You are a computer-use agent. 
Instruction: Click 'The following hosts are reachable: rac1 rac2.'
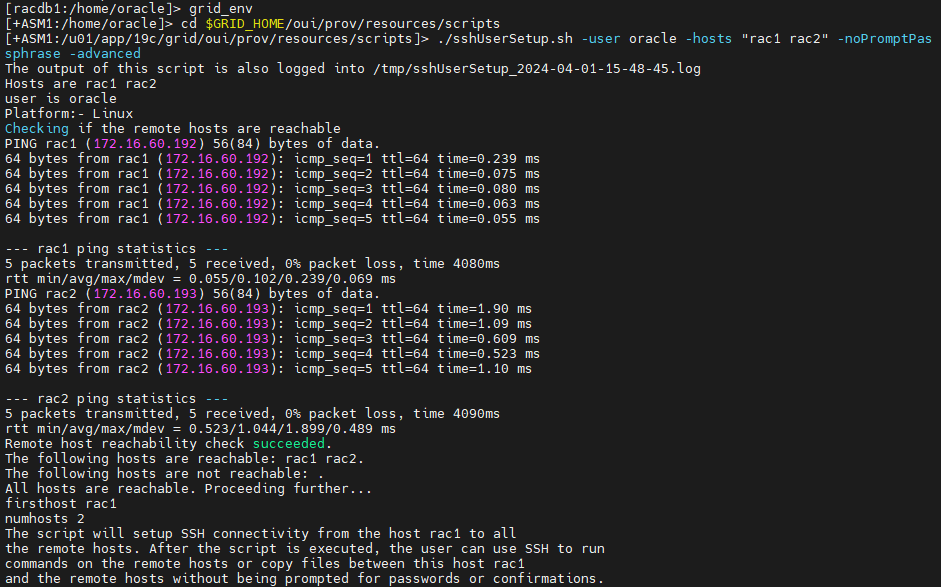[184, 459]
